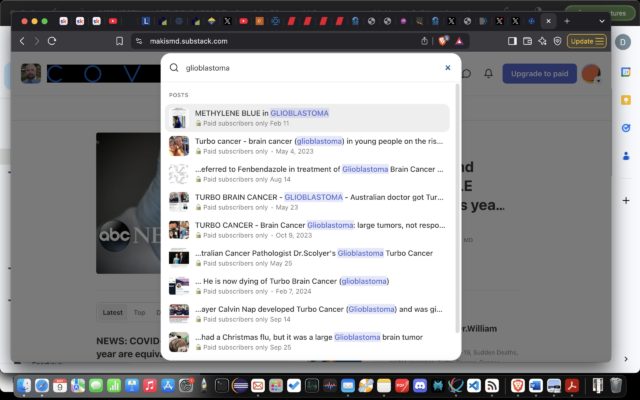The image size is (640, 400).
Task: Open a new tab with the plus button
Action: (x=567, y=21)
